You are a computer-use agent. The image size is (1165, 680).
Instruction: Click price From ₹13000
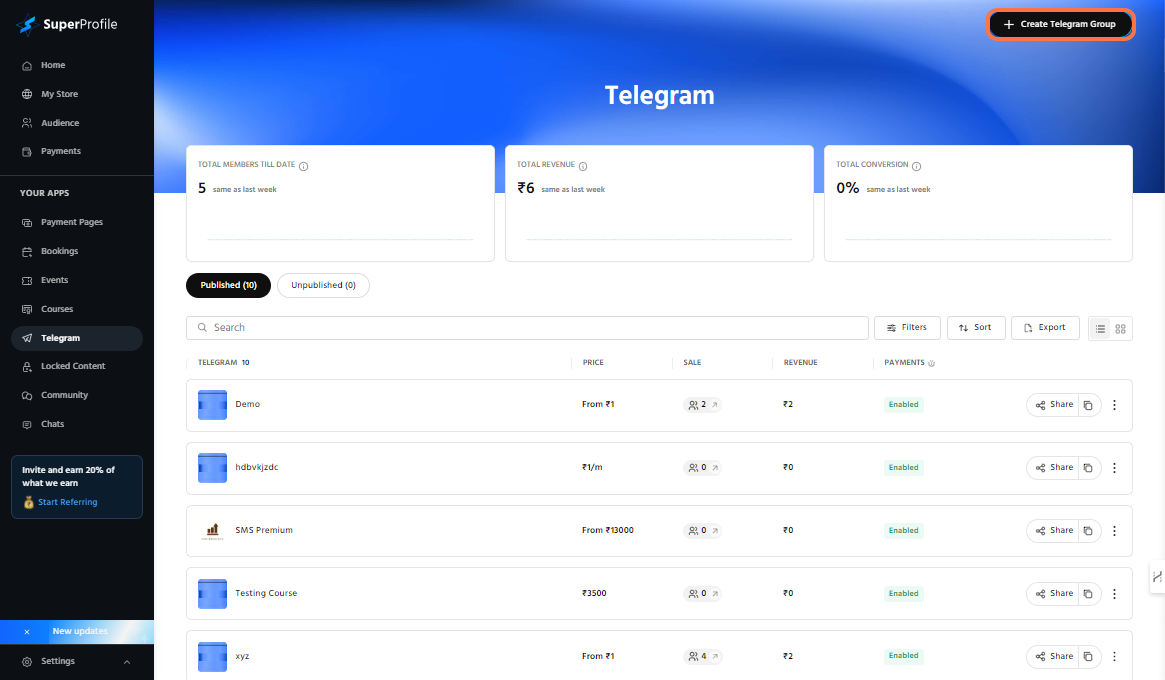608,531
